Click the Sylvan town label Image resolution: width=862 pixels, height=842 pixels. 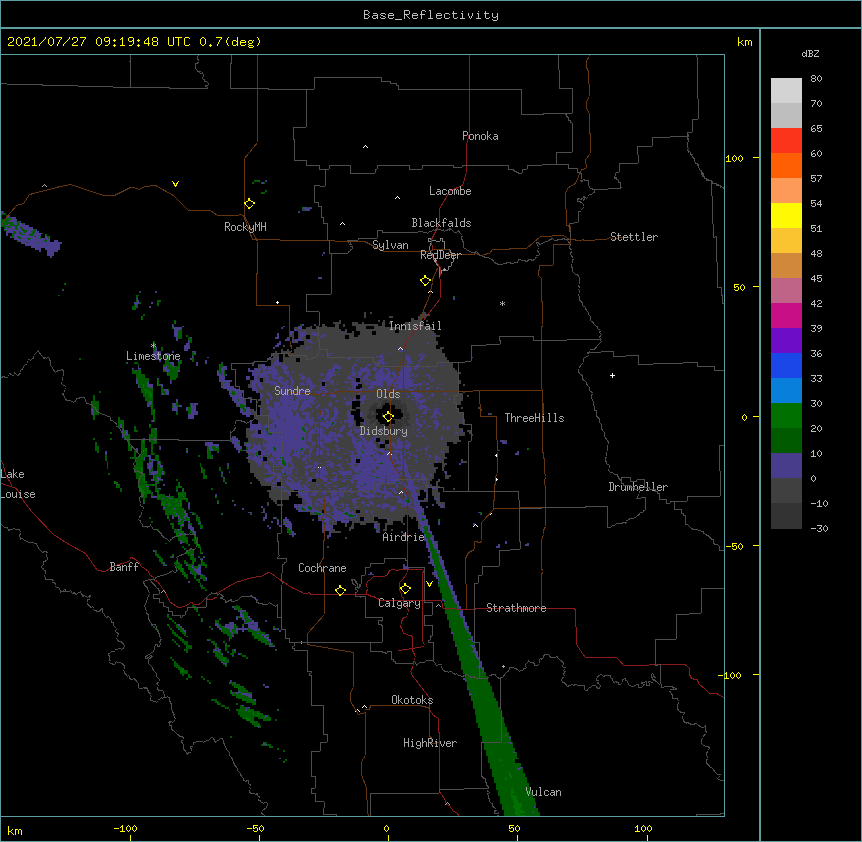pyautogui.click(x=390, y=245)
